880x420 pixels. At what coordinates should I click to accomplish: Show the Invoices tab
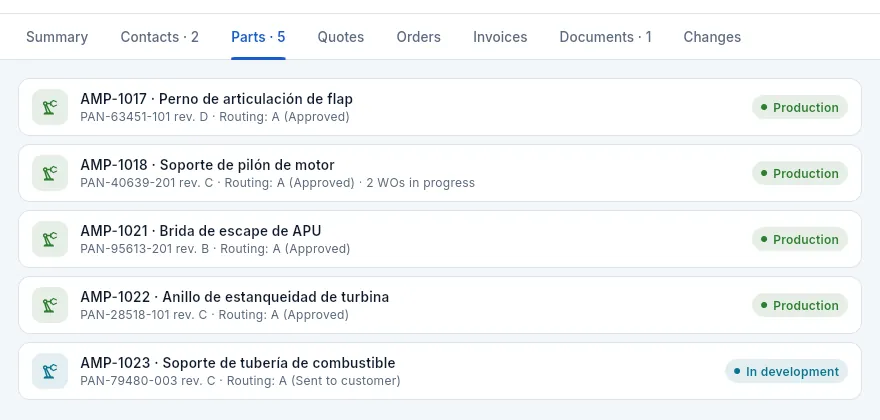500,37
